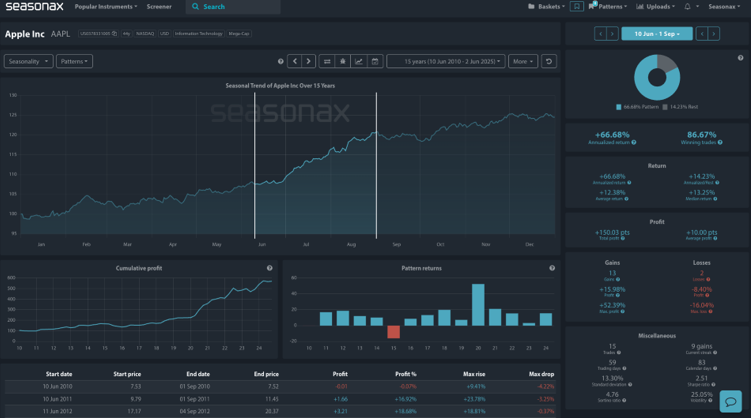Click the Seasonax logo

click(x=34, y=7)
